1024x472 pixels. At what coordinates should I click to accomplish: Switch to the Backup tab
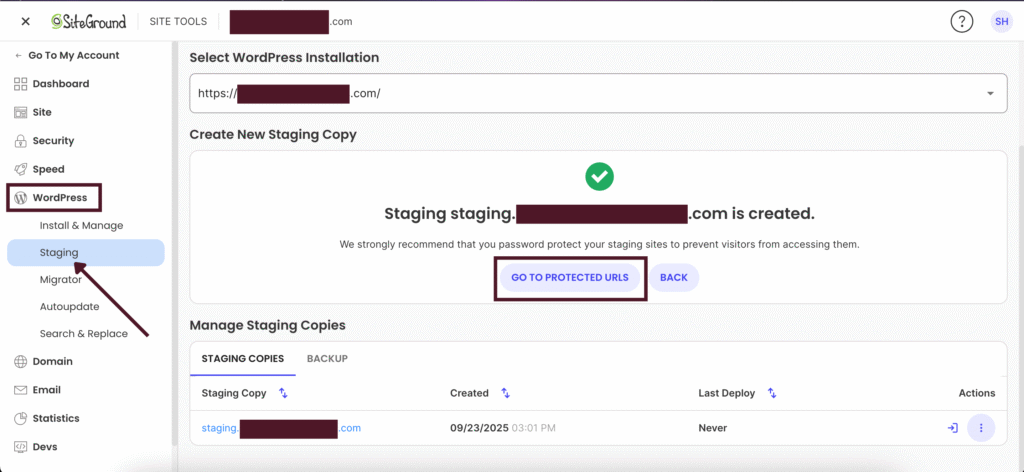coord(327,358)
